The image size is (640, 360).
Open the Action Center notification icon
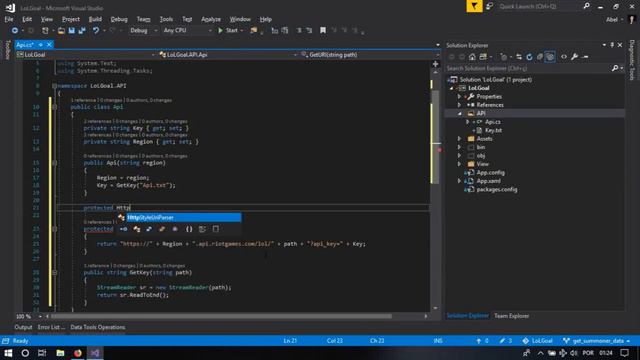pyautogui.click(x=624, y=353)
